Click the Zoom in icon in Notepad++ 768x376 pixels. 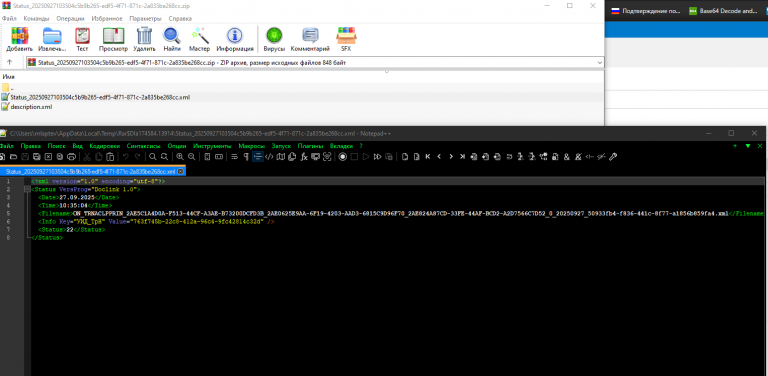180,157
